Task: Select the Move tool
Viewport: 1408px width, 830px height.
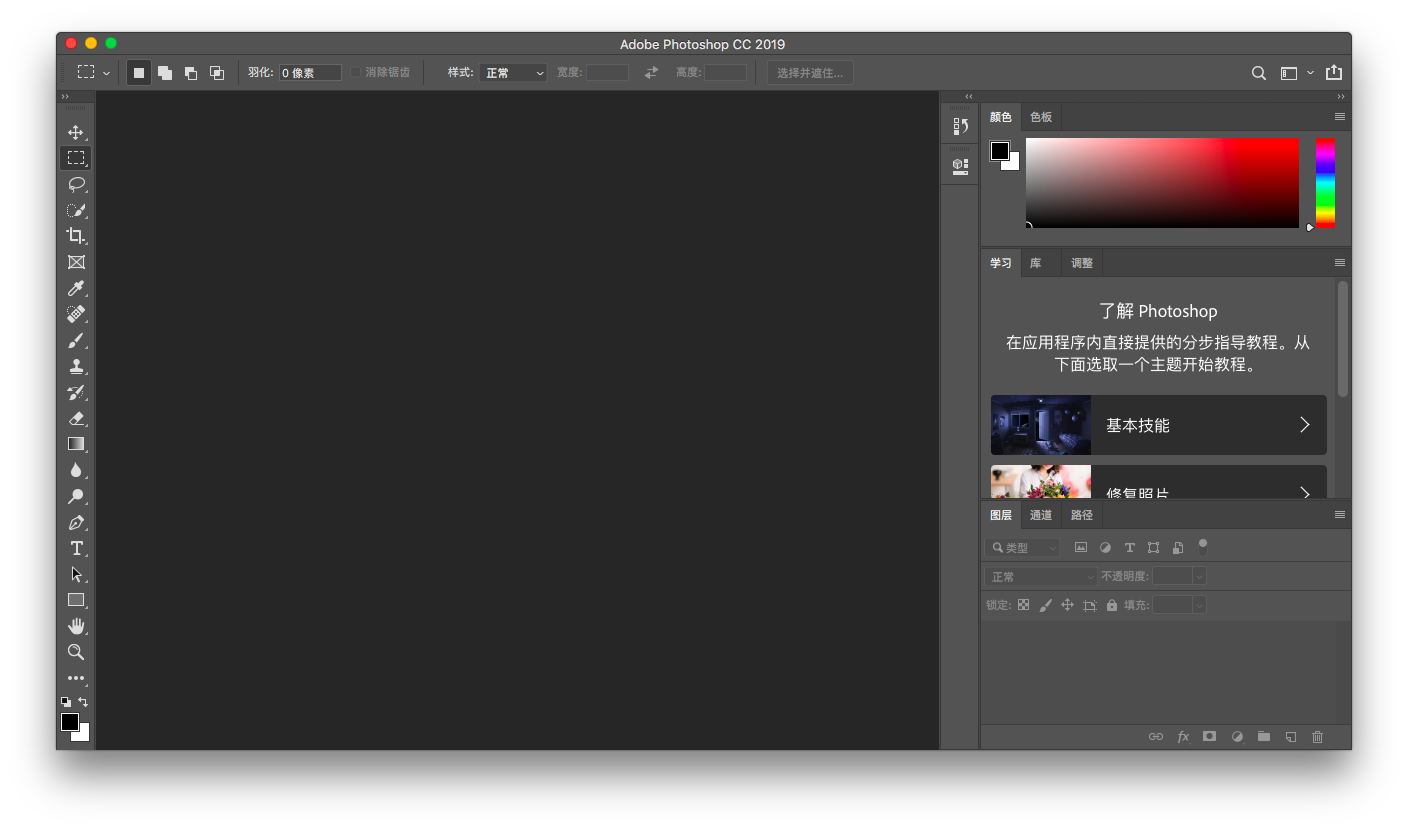Action: [x=75, y=132]
